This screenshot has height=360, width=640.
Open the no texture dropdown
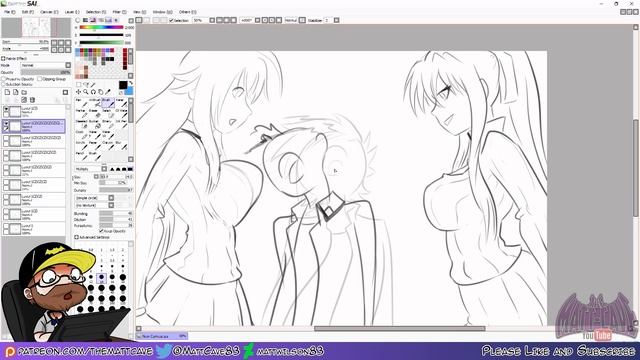pyautogui.click(x=94, y=205)
